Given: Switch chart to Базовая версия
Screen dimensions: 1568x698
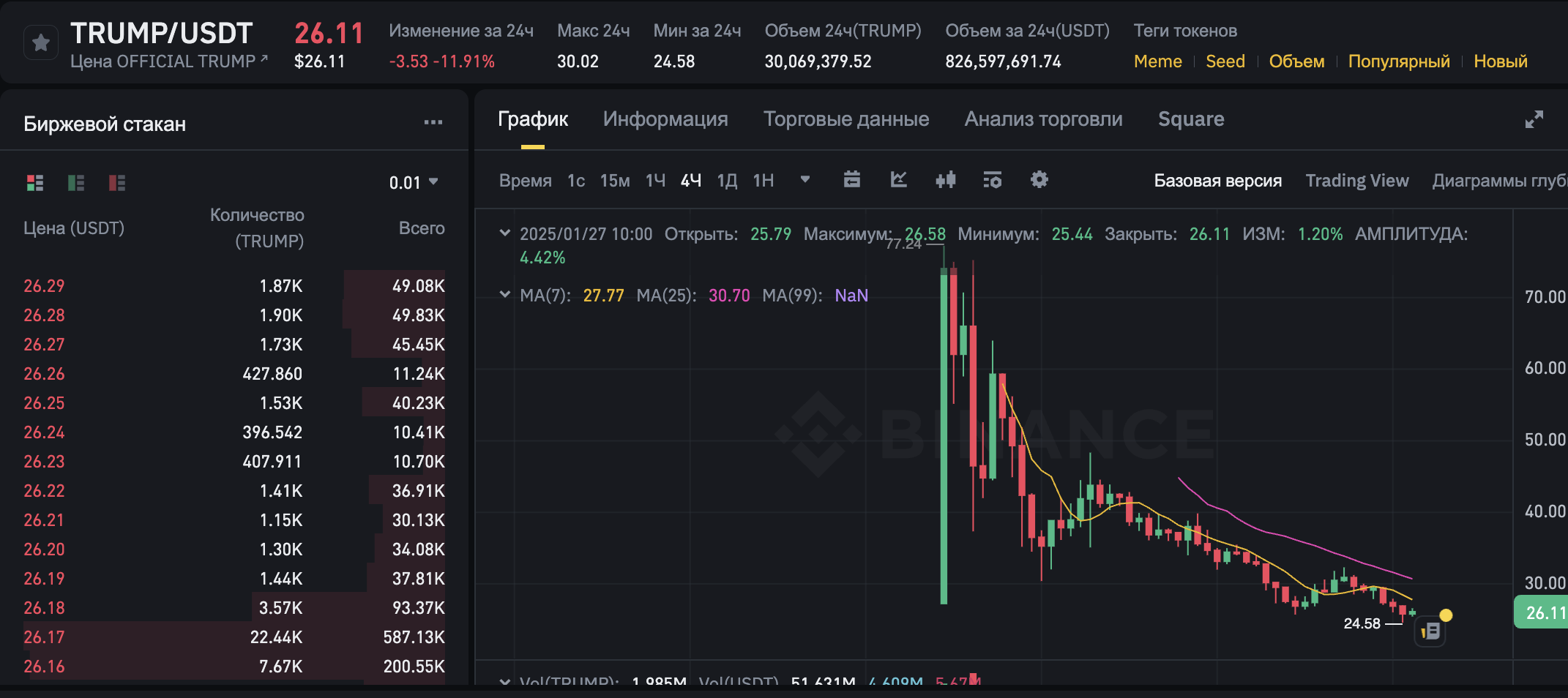Looking at the screenshot, I should [x=1218, y=181].
